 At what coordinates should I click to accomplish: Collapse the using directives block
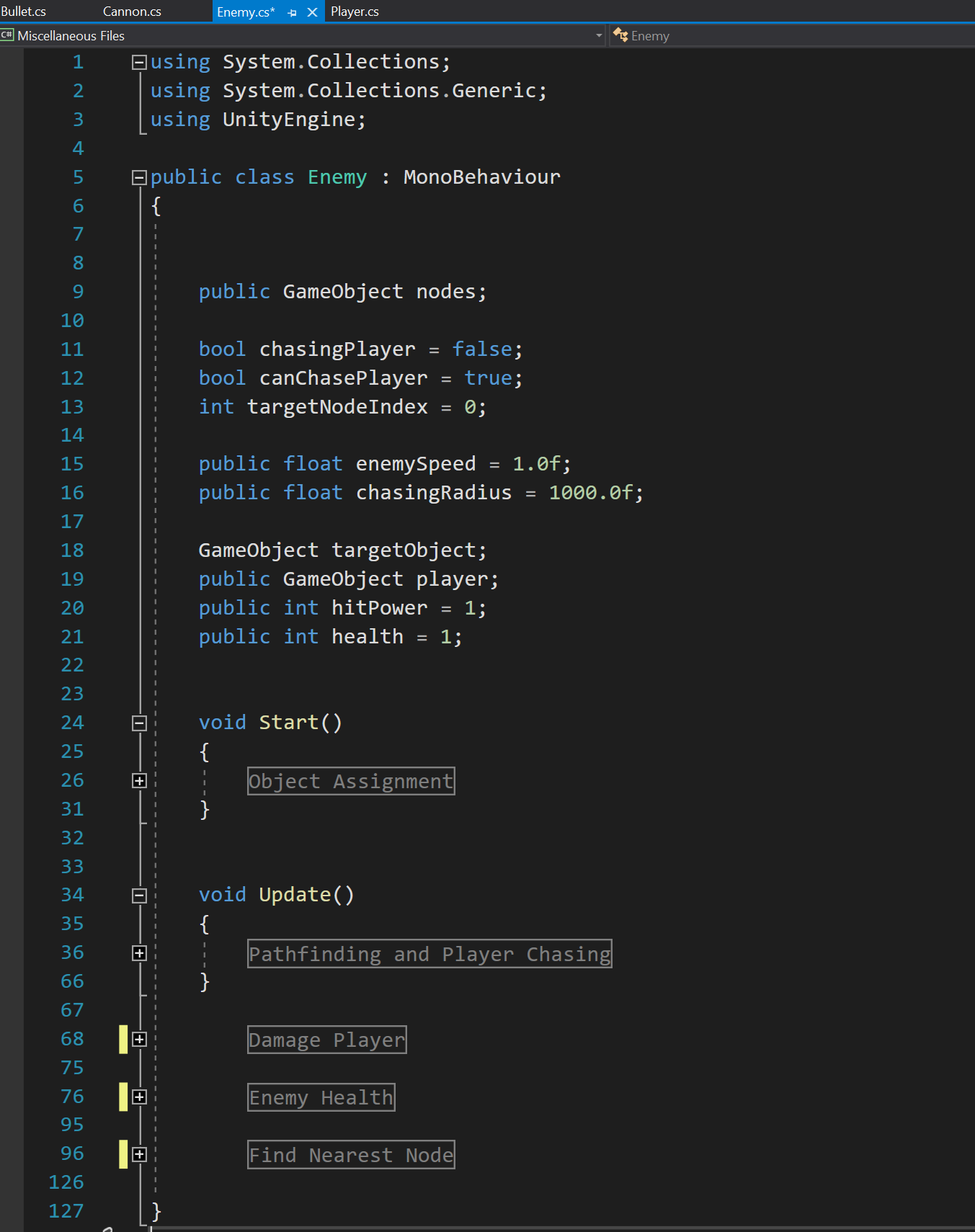(139, 63)
